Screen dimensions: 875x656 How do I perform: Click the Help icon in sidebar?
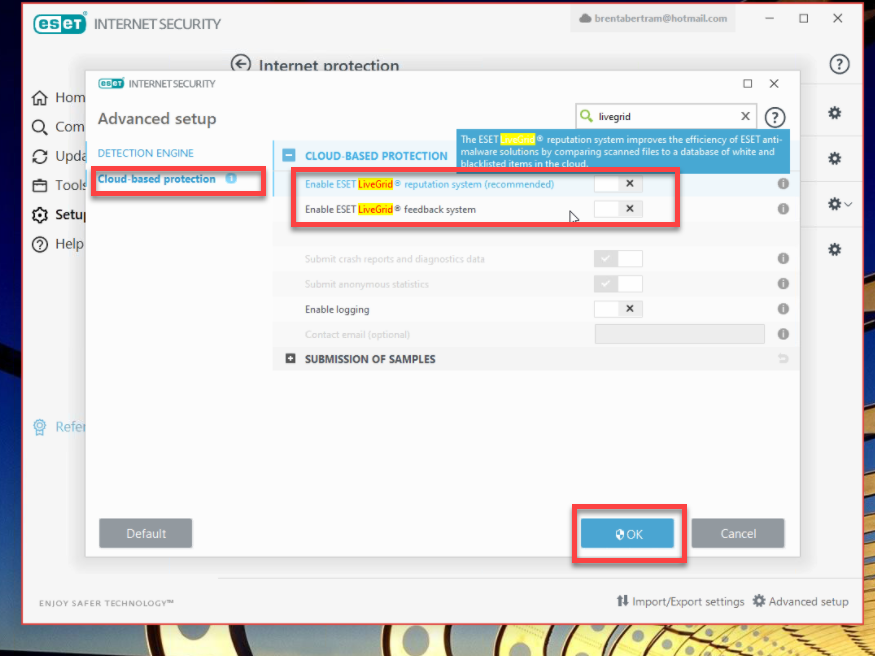[40, 244]
